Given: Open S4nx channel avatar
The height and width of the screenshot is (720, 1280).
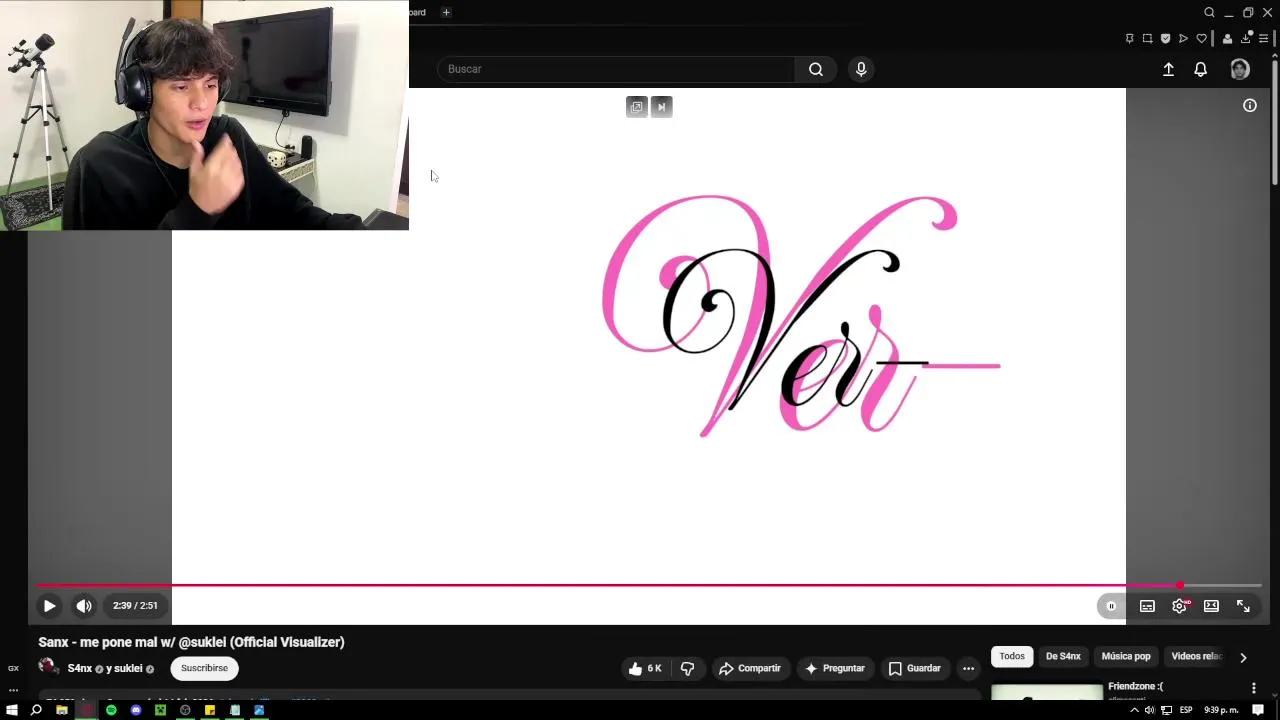Looking at the screenshot, I should [48, 667].
